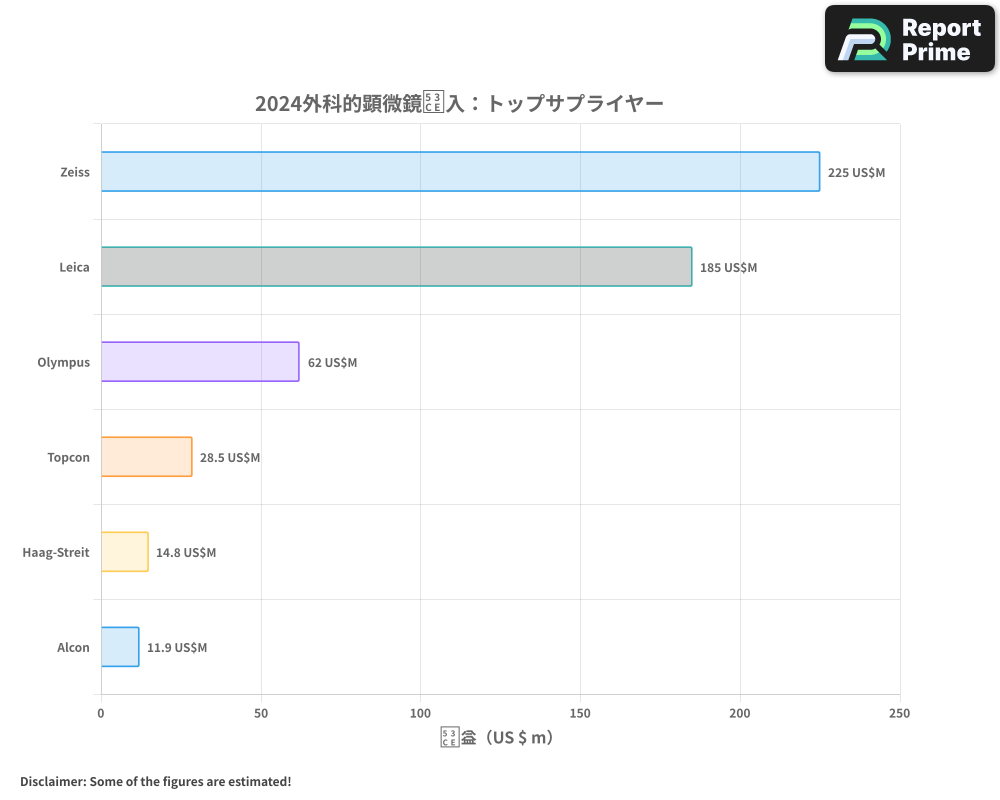Viewport: 1000px width, 800px height.
Task: Select the Haag-Streit yellow bar
Action: click(x=124, y=552)
